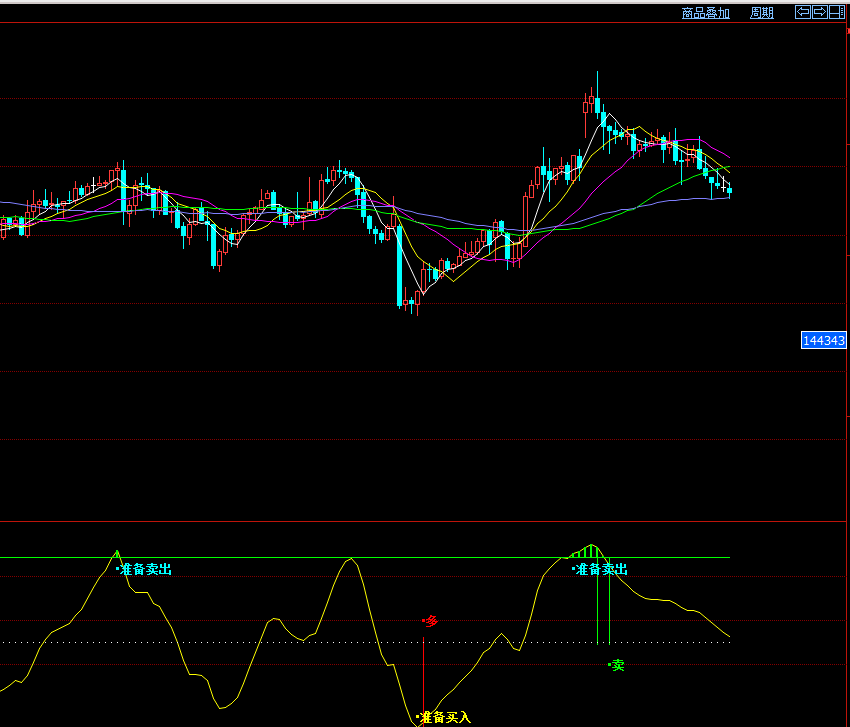
Task: Open the 商品叠加 overlay link
Action: (x=705, y=13)
